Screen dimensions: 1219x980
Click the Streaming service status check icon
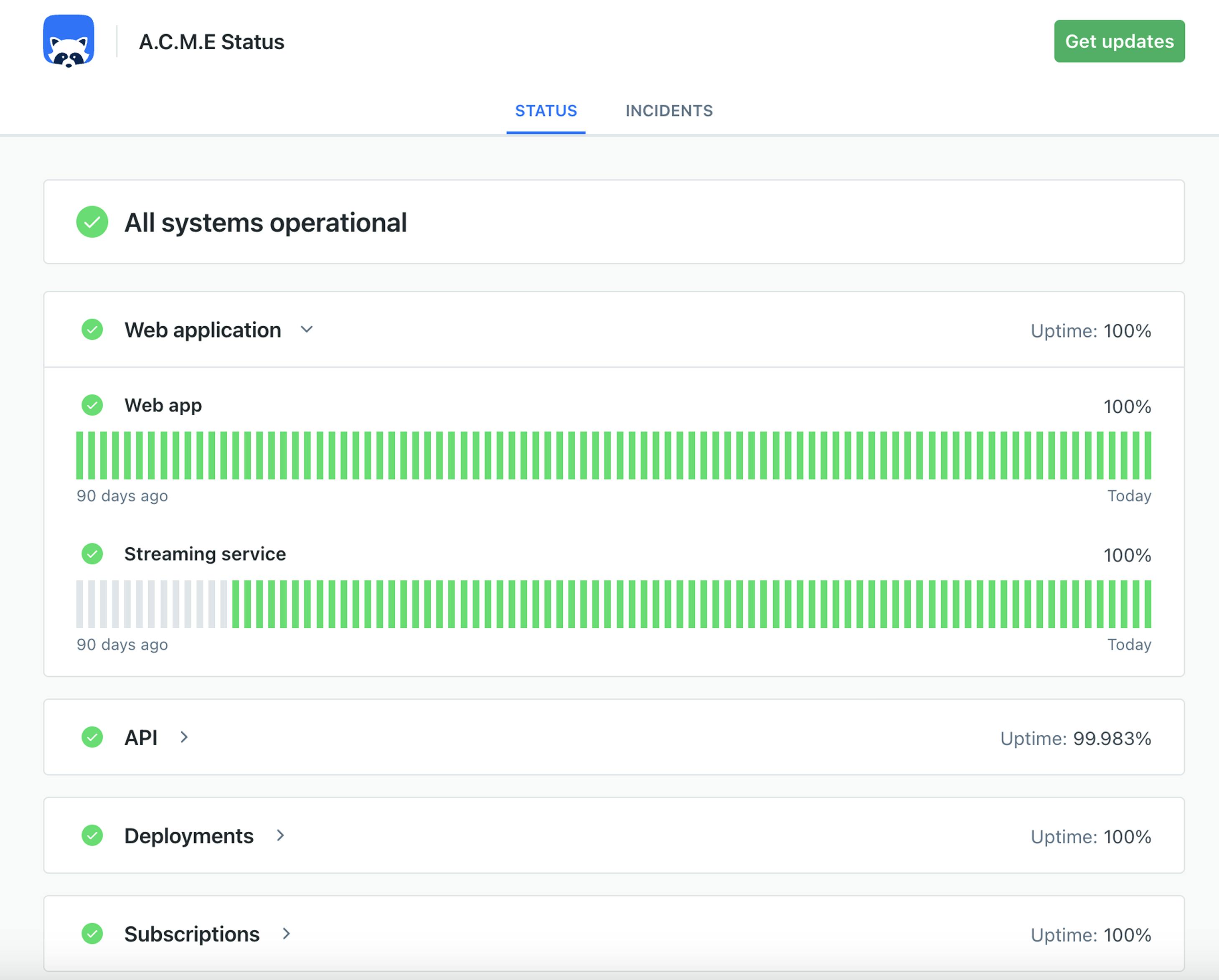[x=92, y=553]
